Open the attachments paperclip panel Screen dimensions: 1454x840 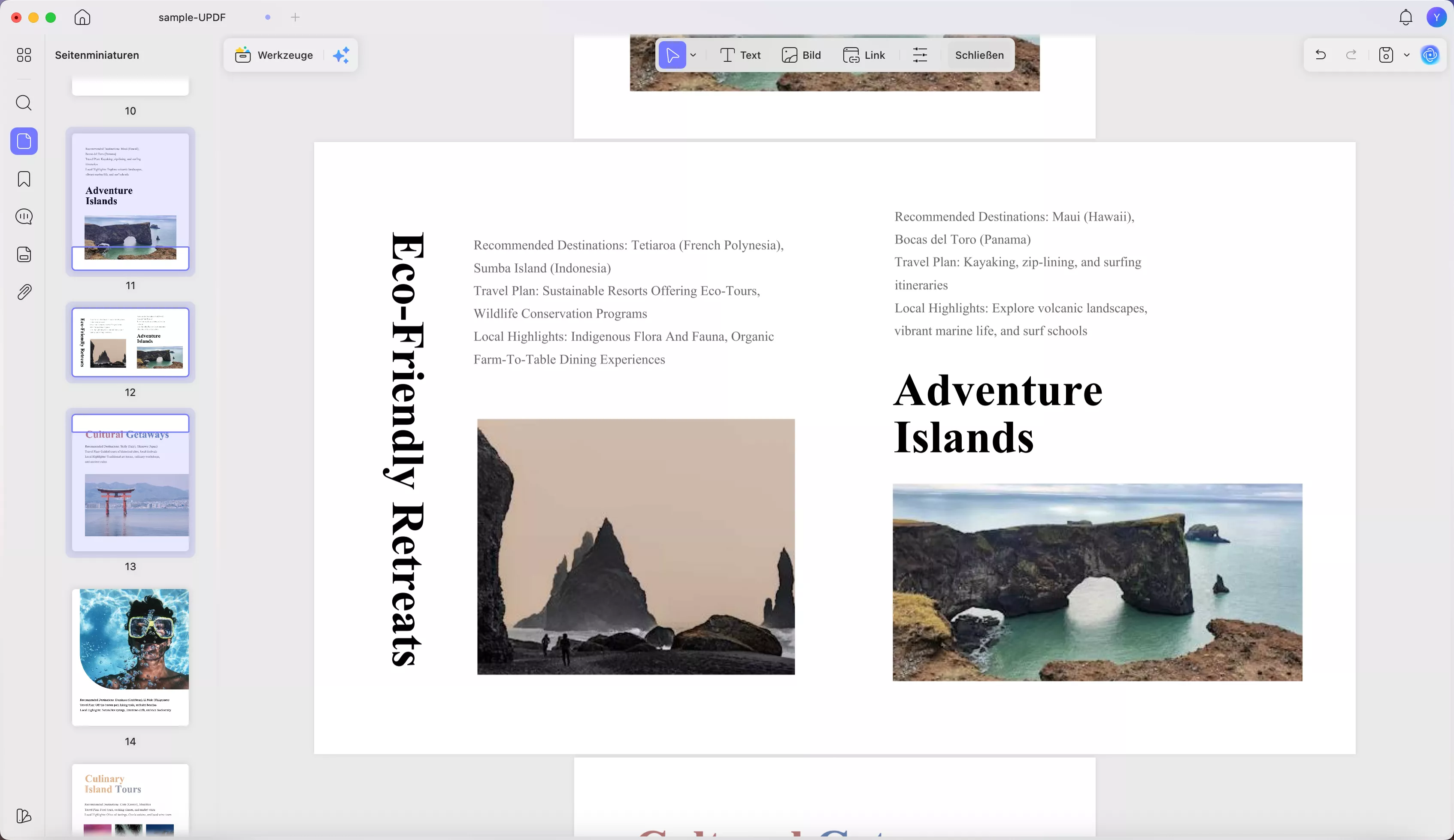point(24,293)
